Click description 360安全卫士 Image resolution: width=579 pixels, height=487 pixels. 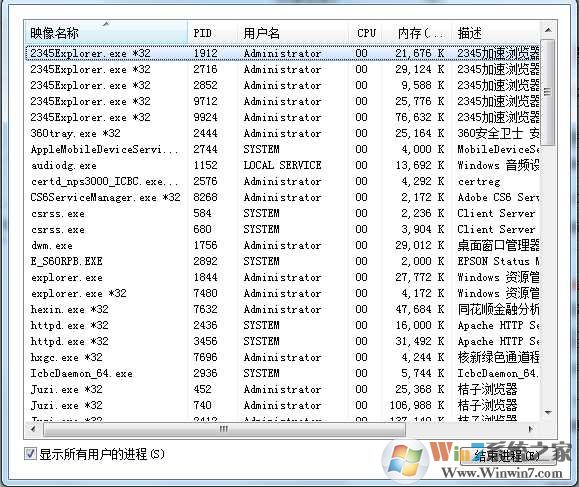click(498, 133)
